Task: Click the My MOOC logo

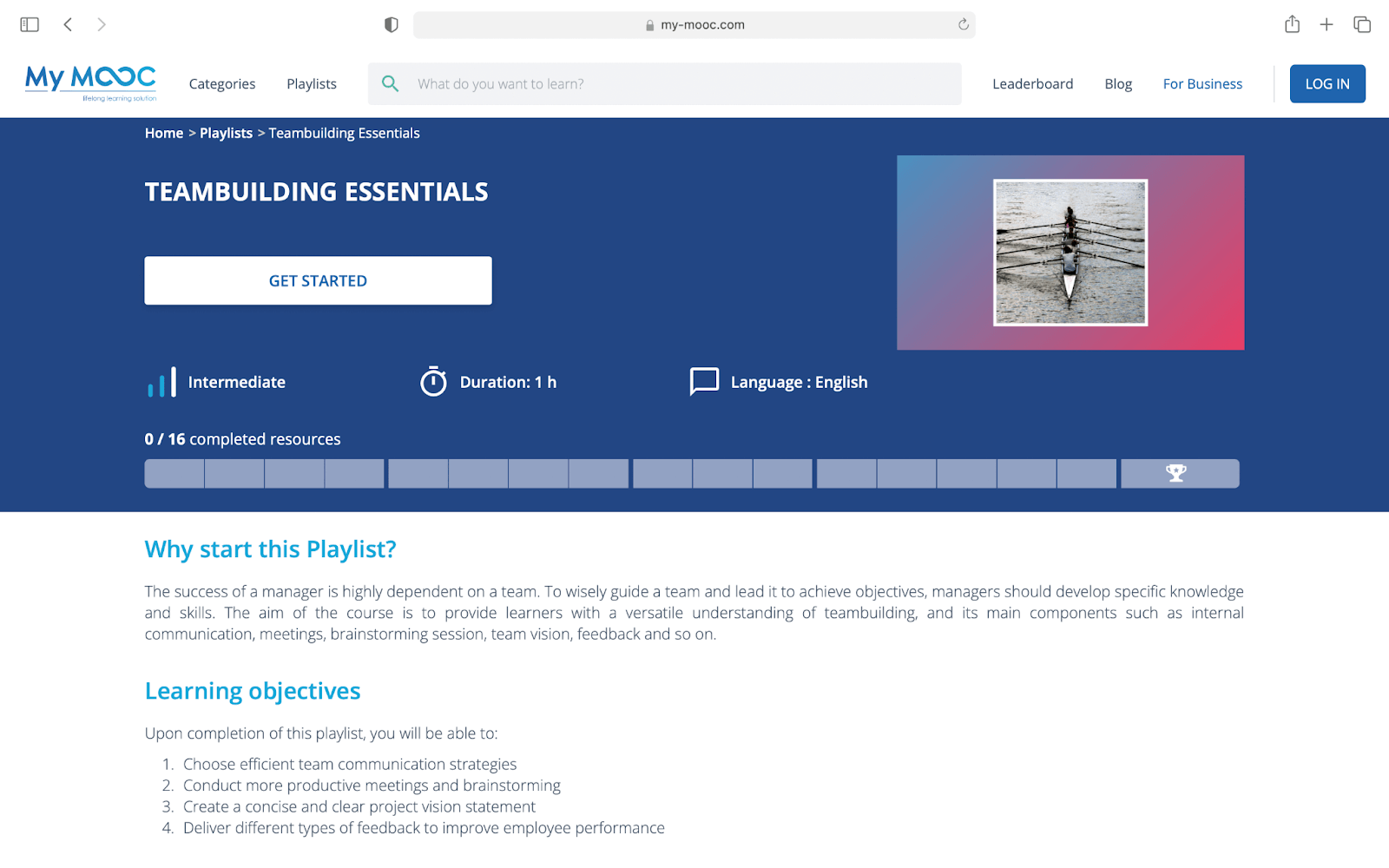Action: point(90,82)
